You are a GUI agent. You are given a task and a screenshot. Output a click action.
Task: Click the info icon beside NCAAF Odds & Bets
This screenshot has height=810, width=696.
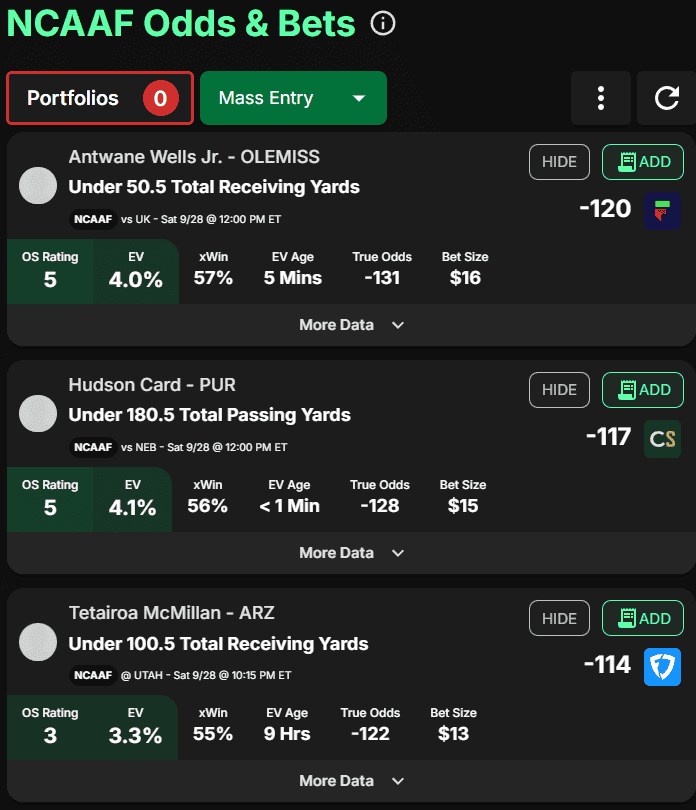click(382, 23)
